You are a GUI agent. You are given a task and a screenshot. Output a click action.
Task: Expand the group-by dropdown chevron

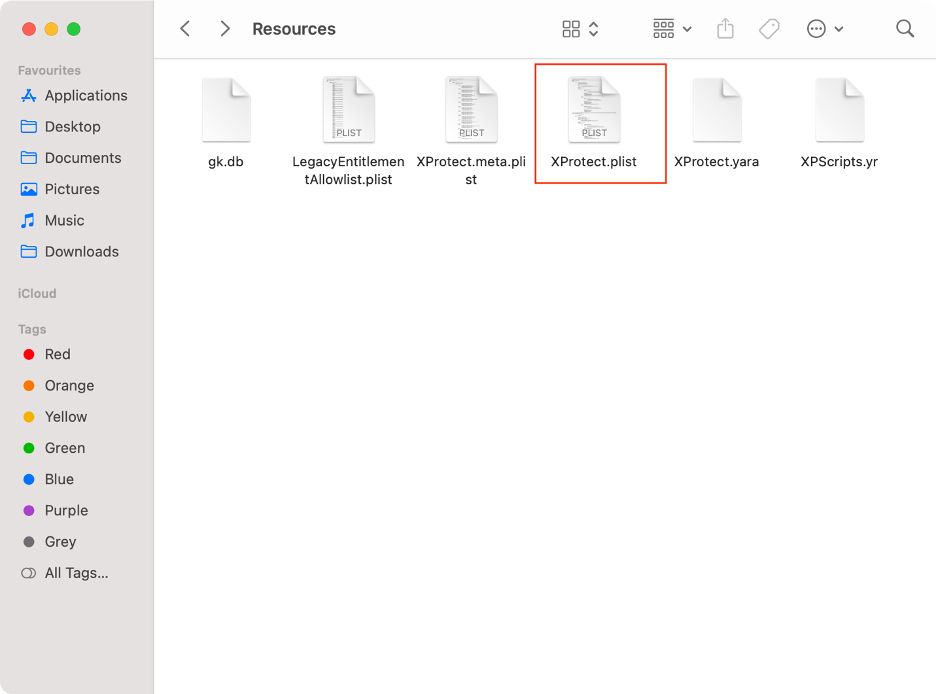[687, 29]
